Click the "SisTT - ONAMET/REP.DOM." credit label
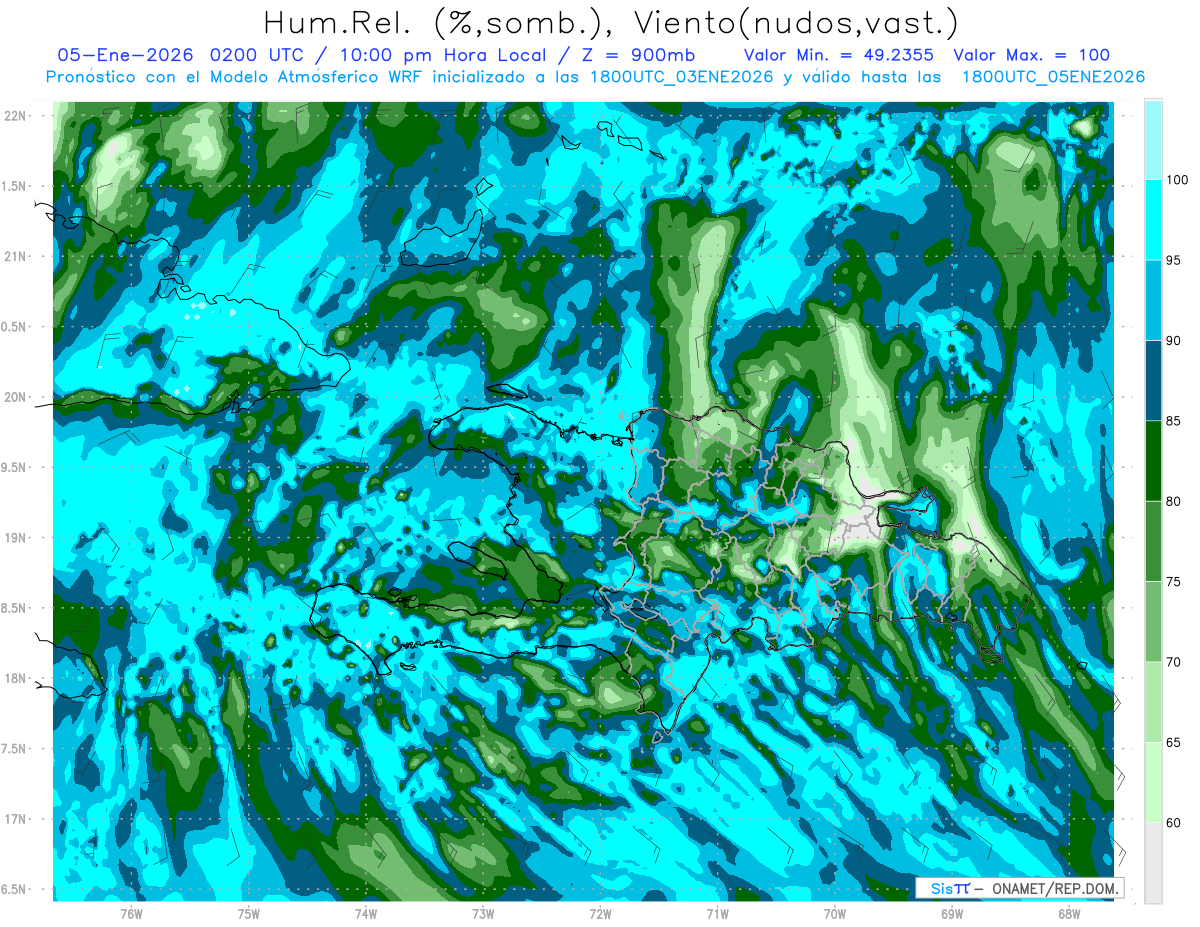Image resolution: width=1200 pixels, height=927 pixels. coord(1020,888)
